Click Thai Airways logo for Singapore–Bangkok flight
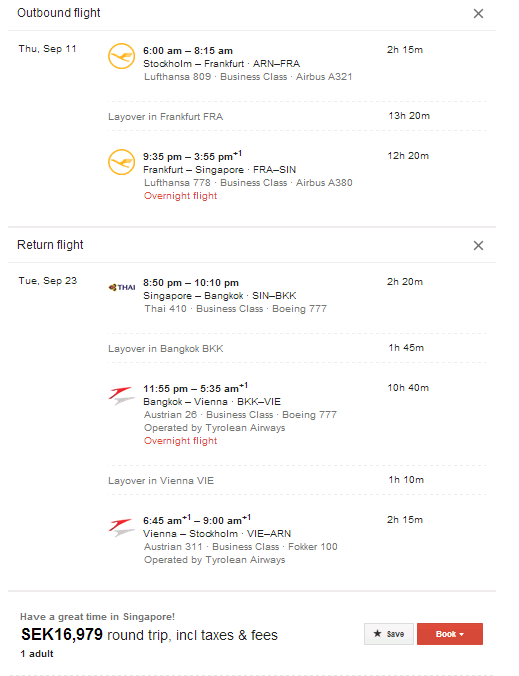The height and width of the screenshot is (676, 519). coord(122,287)
